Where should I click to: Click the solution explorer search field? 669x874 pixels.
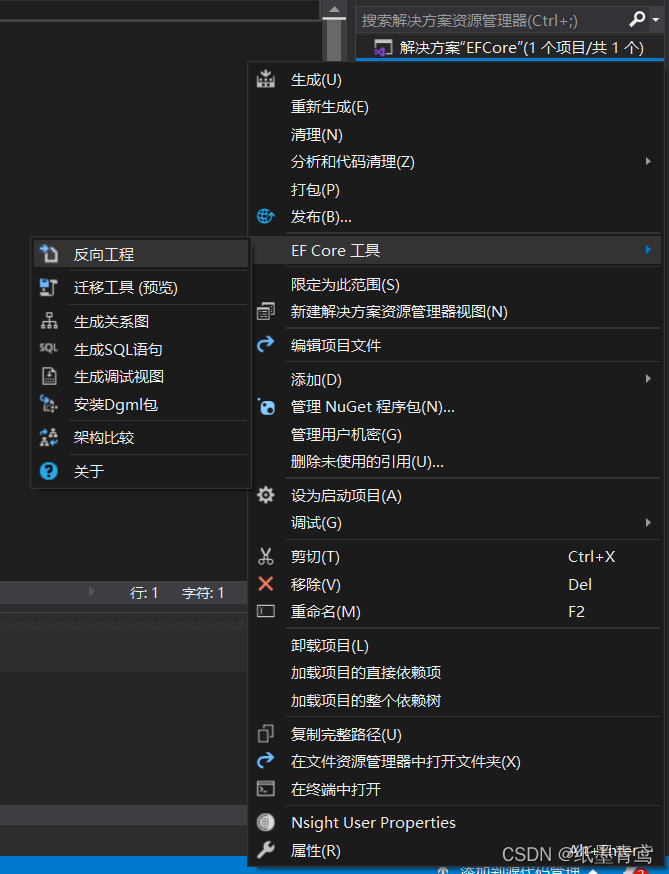click(x=490, y=20)
